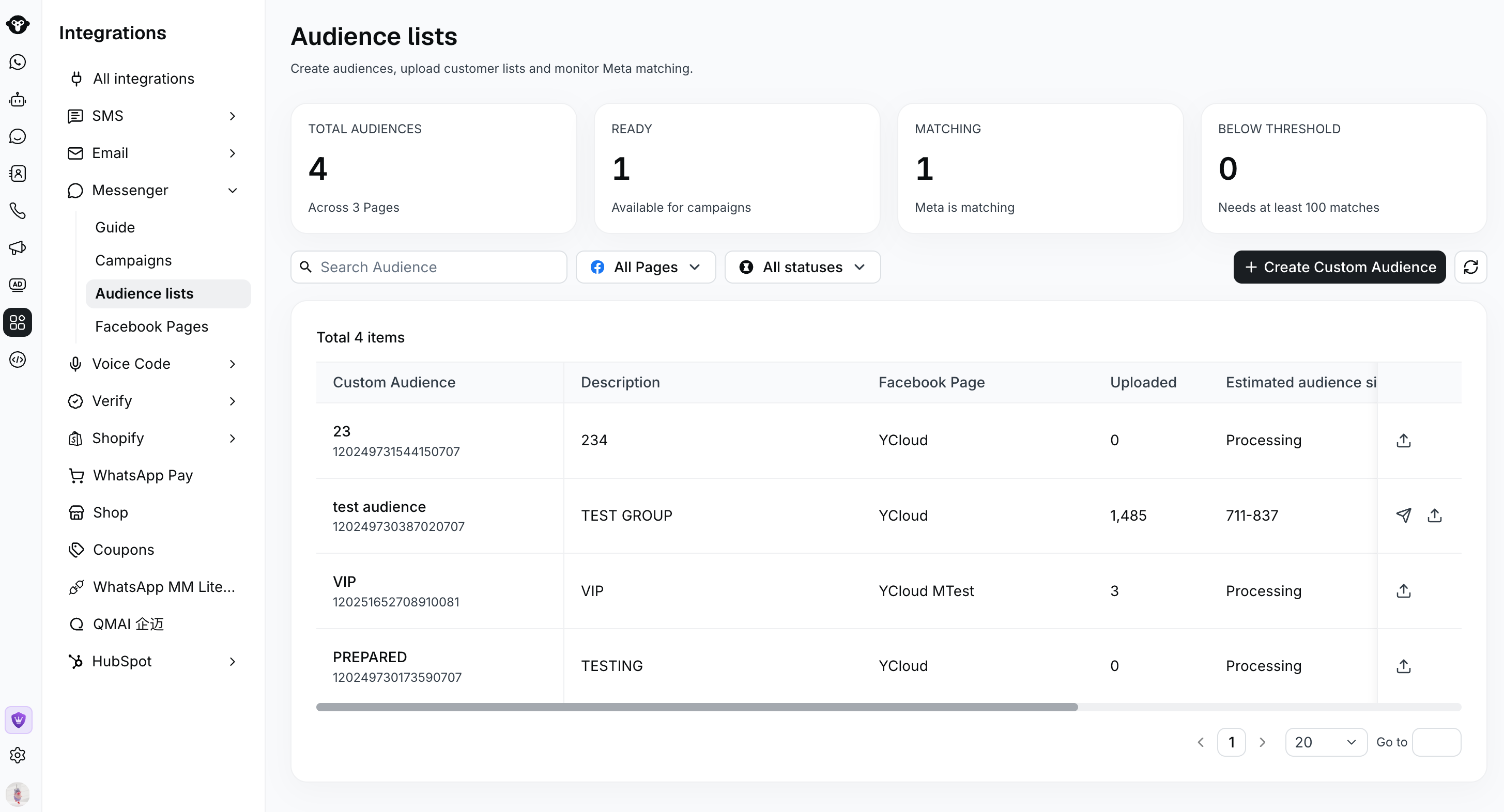1504x812 pixels.
Task: Open the AD icon in left rail
Action: [x=18, y=285]
